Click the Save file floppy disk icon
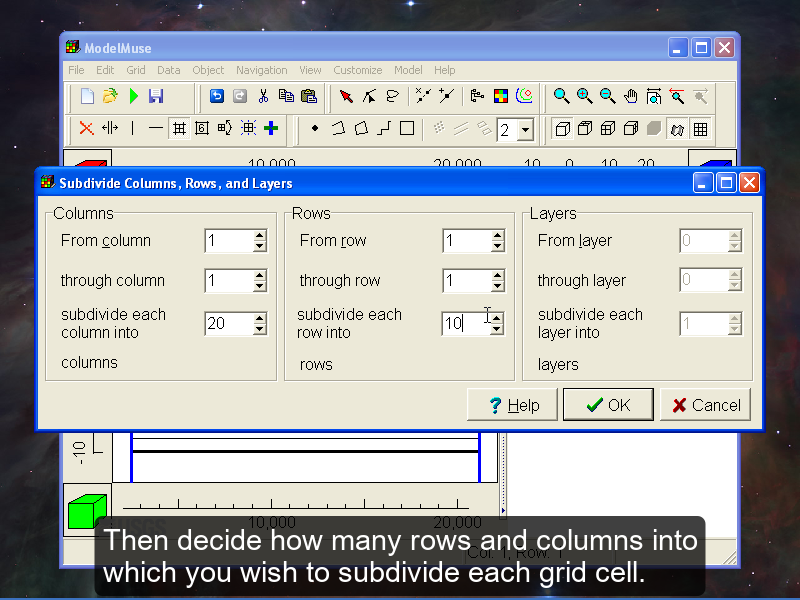Viewport: 800px width, 600px height. pos(156,97)
